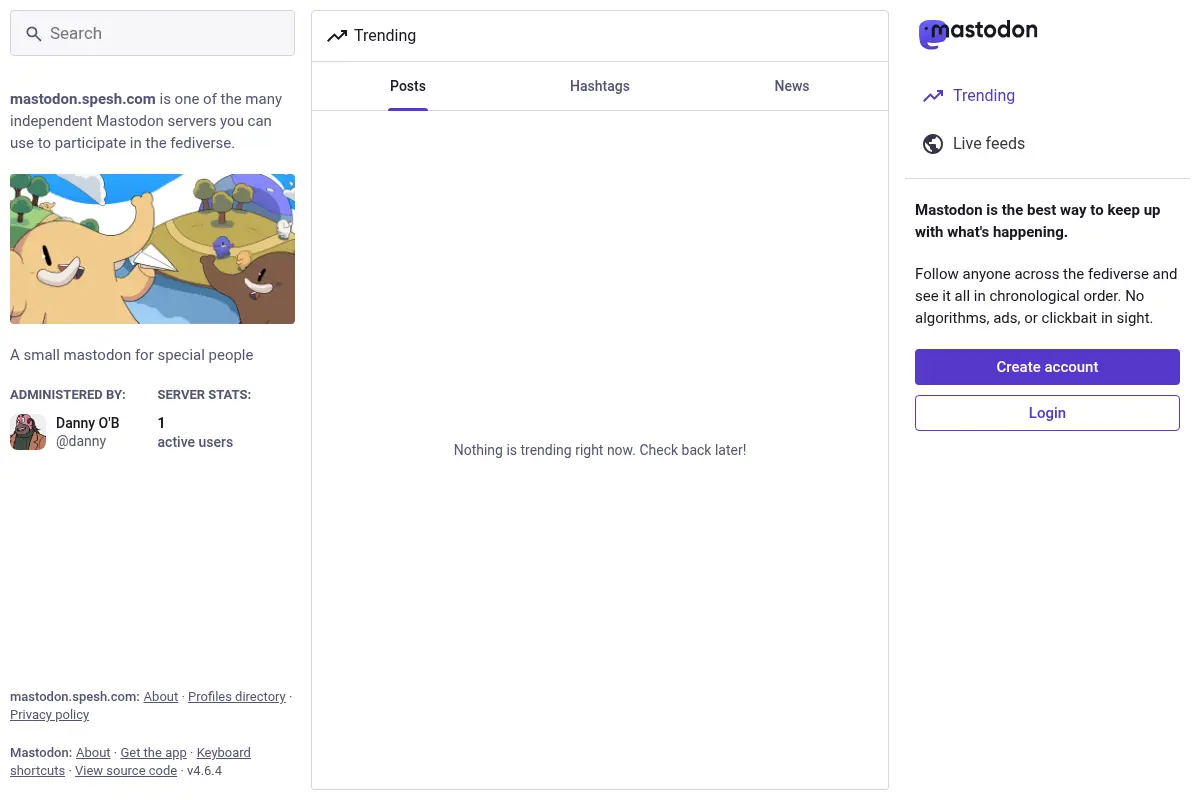Viewport: 1200px width, 800px height.
Task: Click the Live feeds globe icon
Action: pos(933,144)
